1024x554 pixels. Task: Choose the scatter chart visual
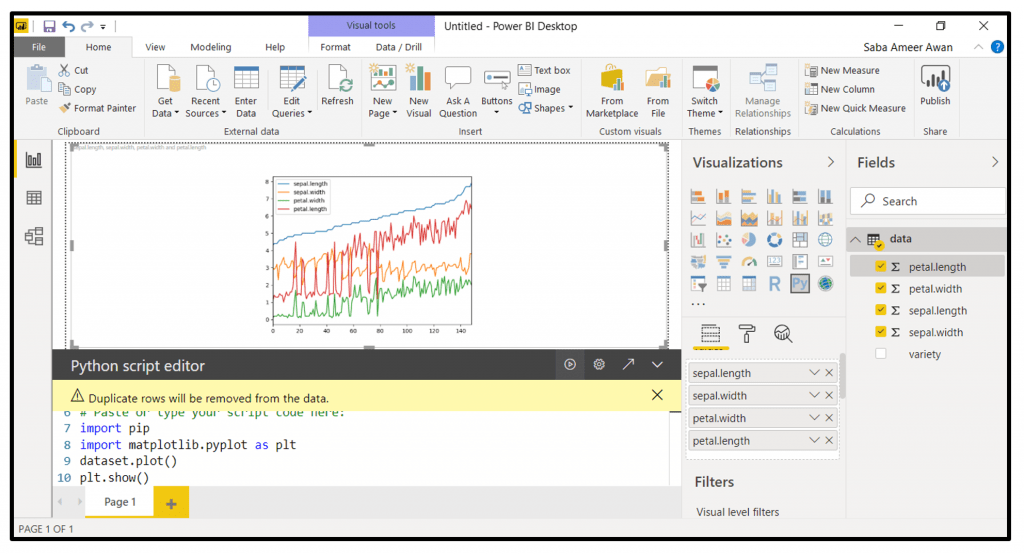[724, 240]
